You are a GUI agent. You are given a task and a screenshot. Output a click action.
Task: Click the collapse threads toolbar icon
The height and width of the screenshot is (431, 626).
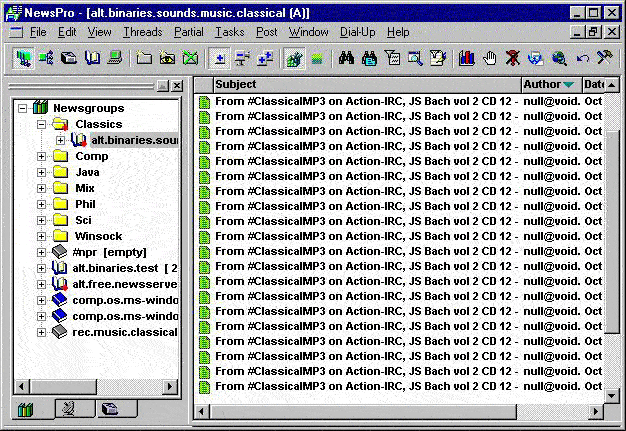pos(242,59)
